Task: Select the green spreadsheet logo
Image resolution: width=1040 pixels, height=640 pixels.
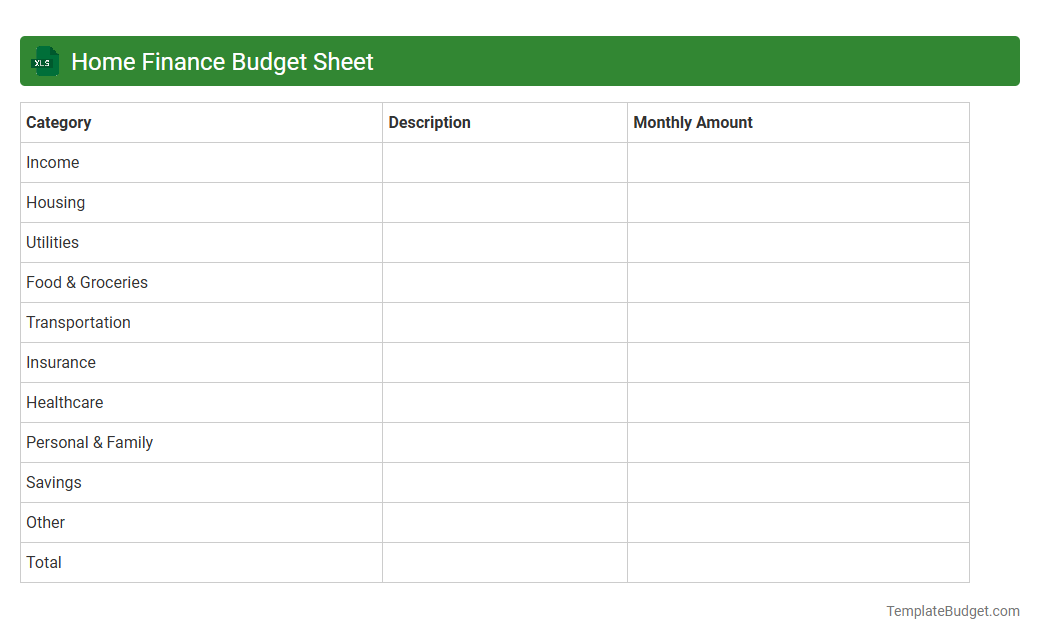Action: (x=44, y=61)
